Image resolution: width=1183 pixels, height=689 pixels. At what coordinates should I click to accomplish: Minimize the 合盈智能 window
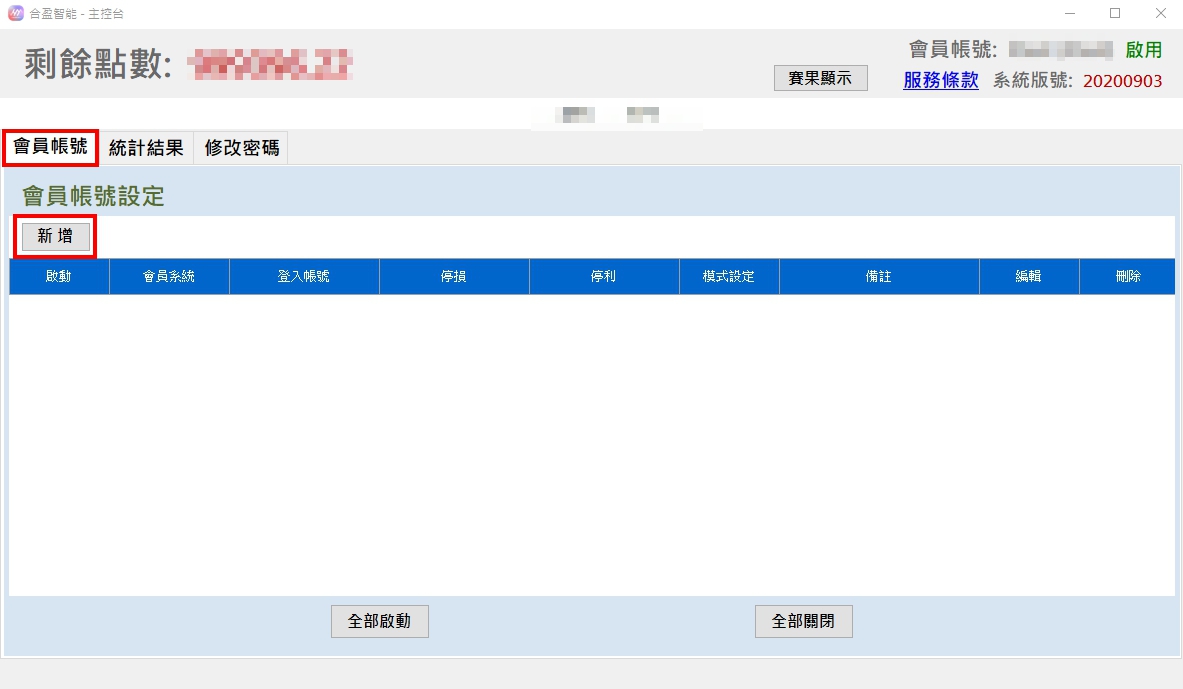click(1069, 14)
